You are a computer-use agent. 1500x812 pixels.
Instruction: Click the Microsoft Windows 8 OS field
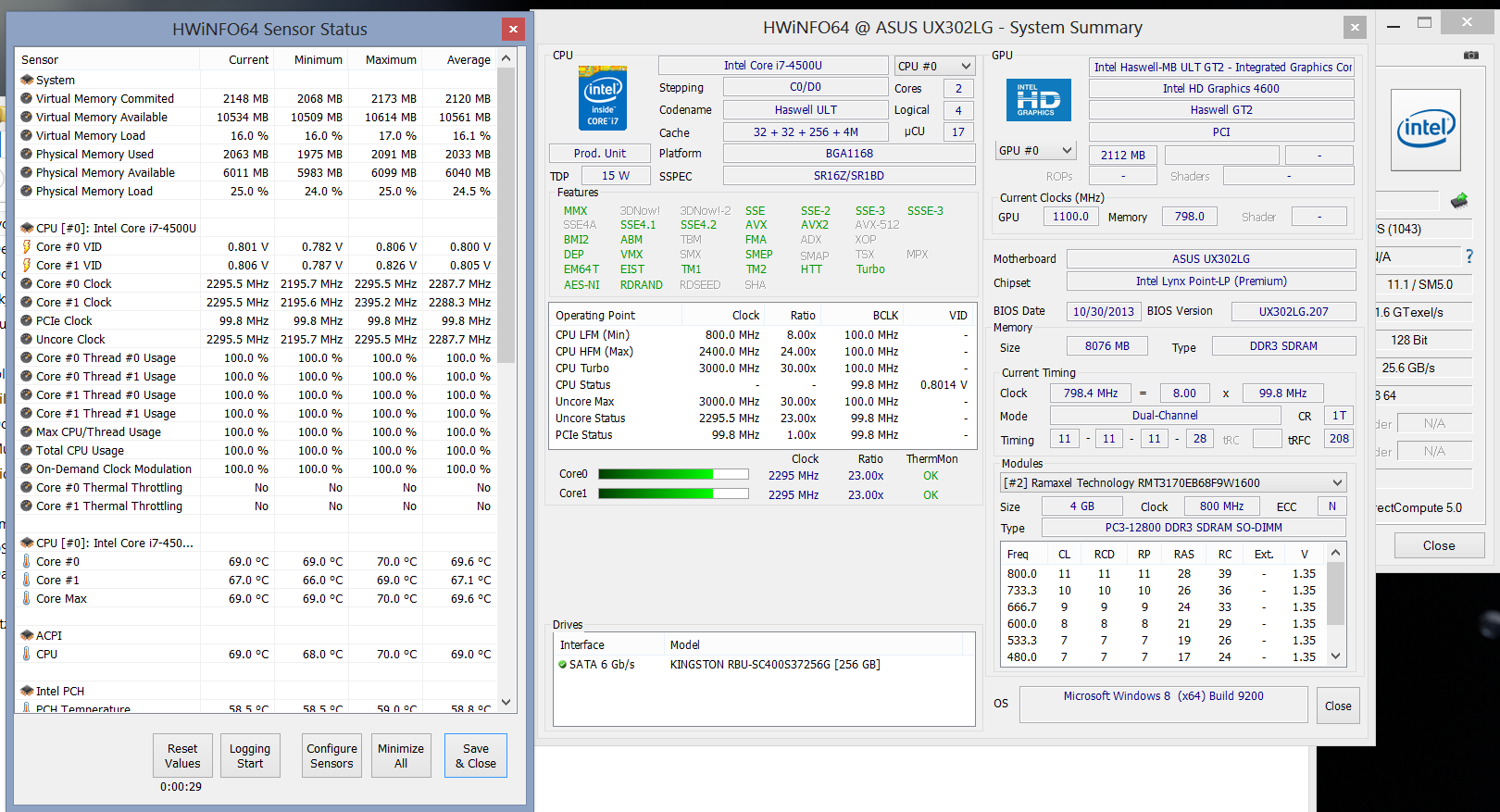[x=1163, y=705]
